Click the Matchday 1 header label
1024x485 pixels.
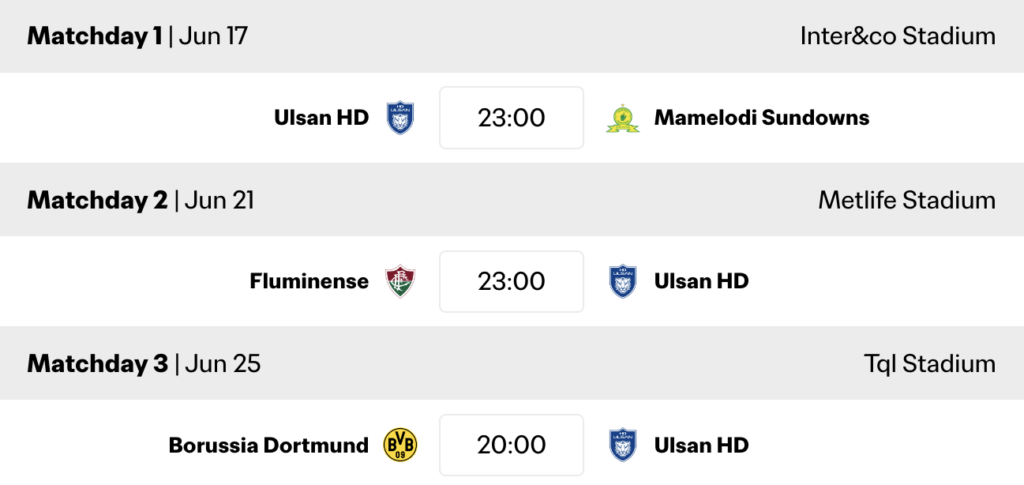point(94,37)
